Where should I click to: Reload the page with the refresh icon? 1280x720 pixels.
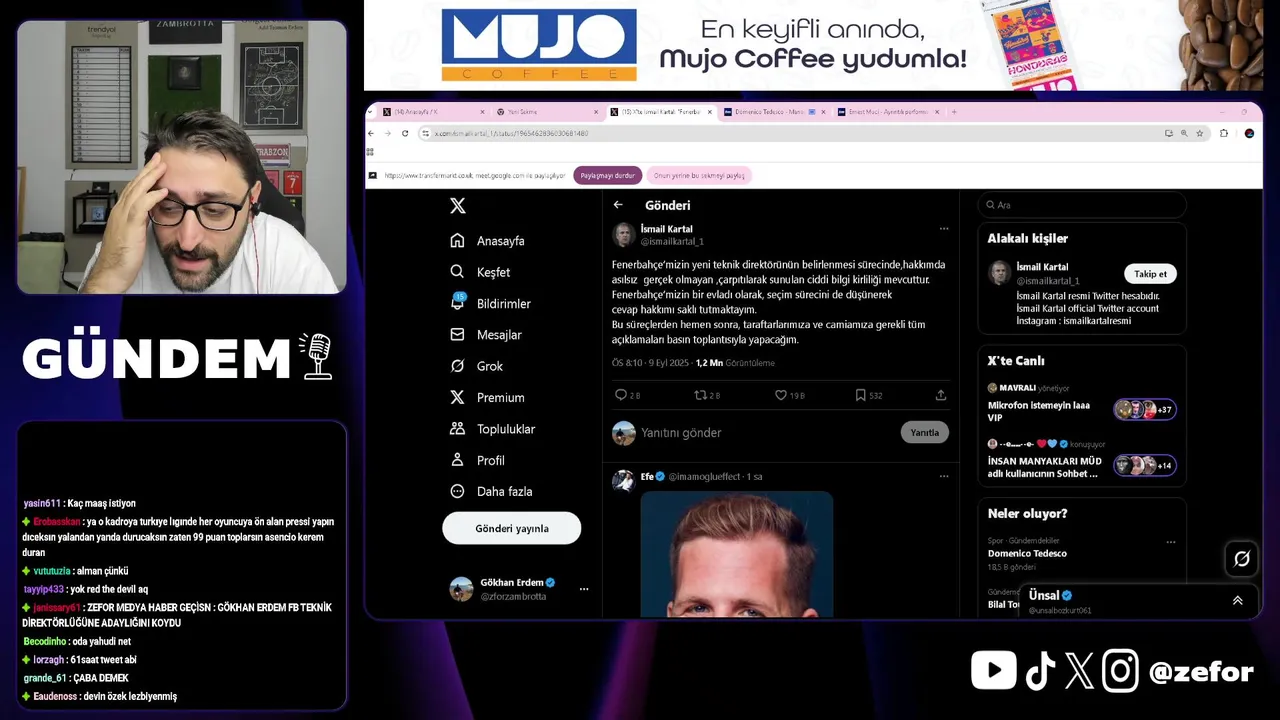click(x=405, y=133)
